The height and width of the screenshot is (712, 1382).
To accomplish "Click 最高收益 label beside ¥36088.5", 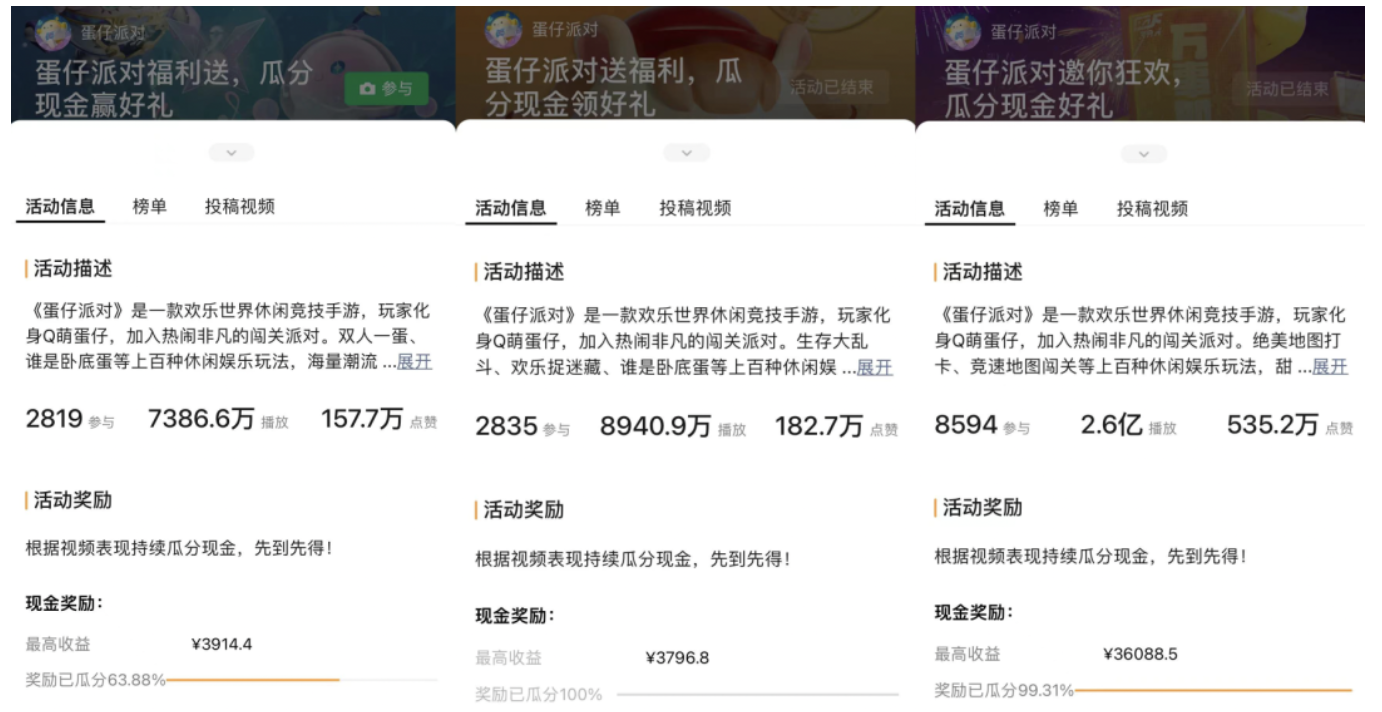I will pyautogui.click(x=967, y=655).
